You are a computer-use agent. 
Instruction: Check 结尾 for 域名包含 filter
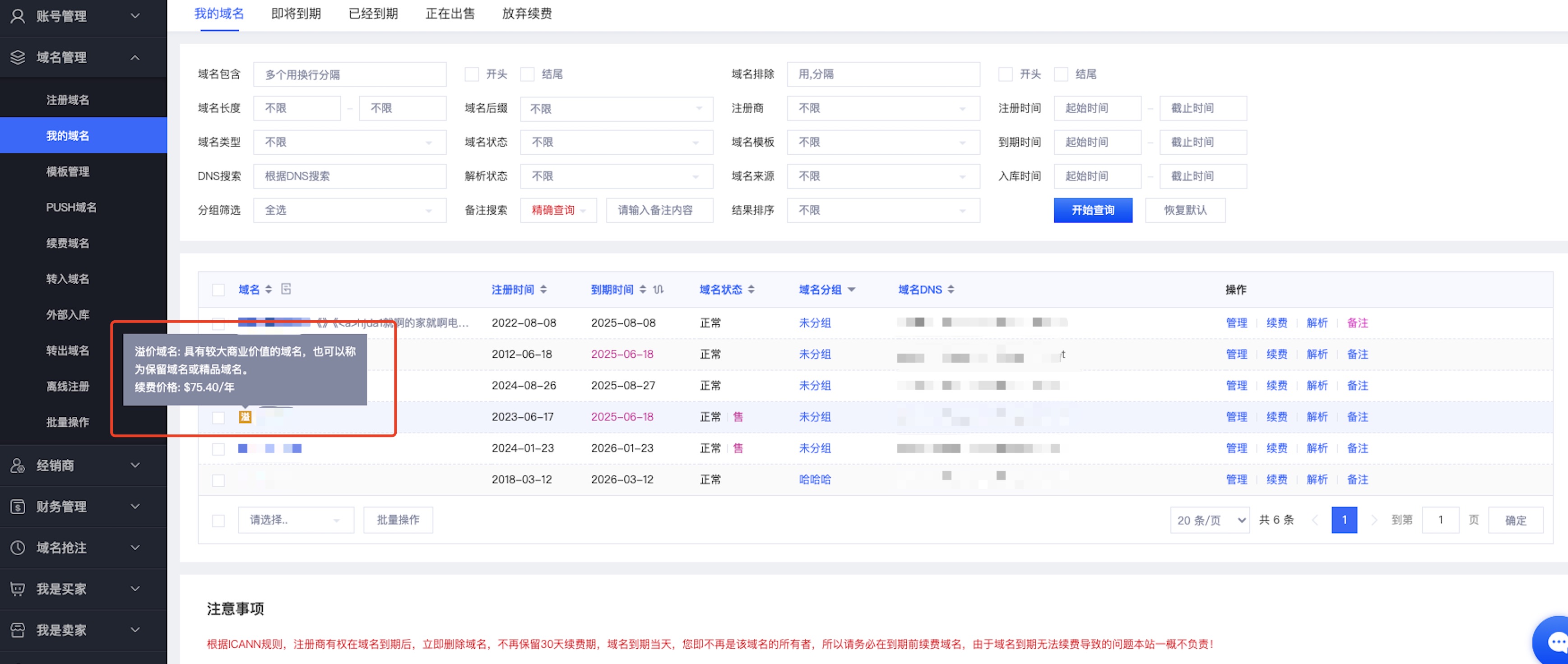[527, 74]
